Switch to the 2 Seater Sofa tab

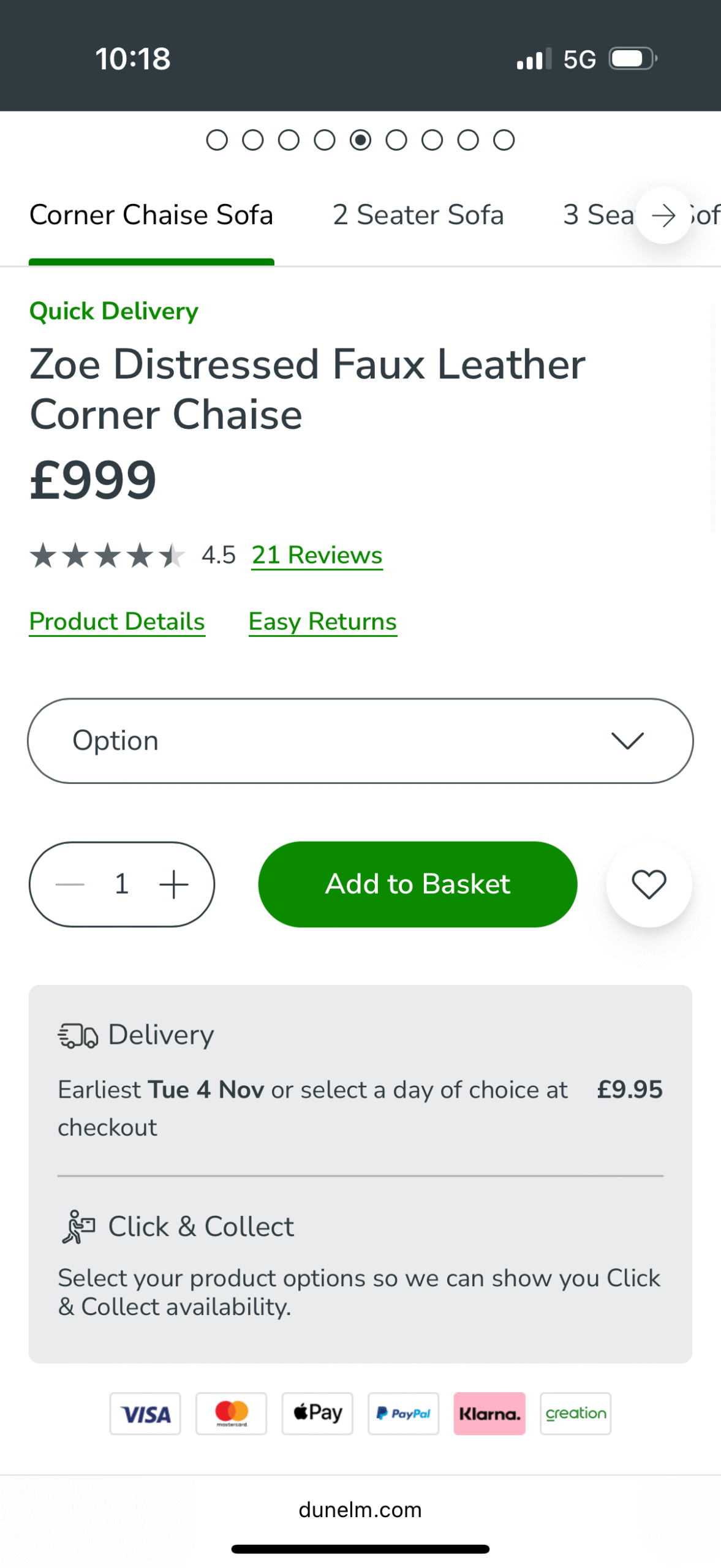pyautogui.click(x=418, y=215)
